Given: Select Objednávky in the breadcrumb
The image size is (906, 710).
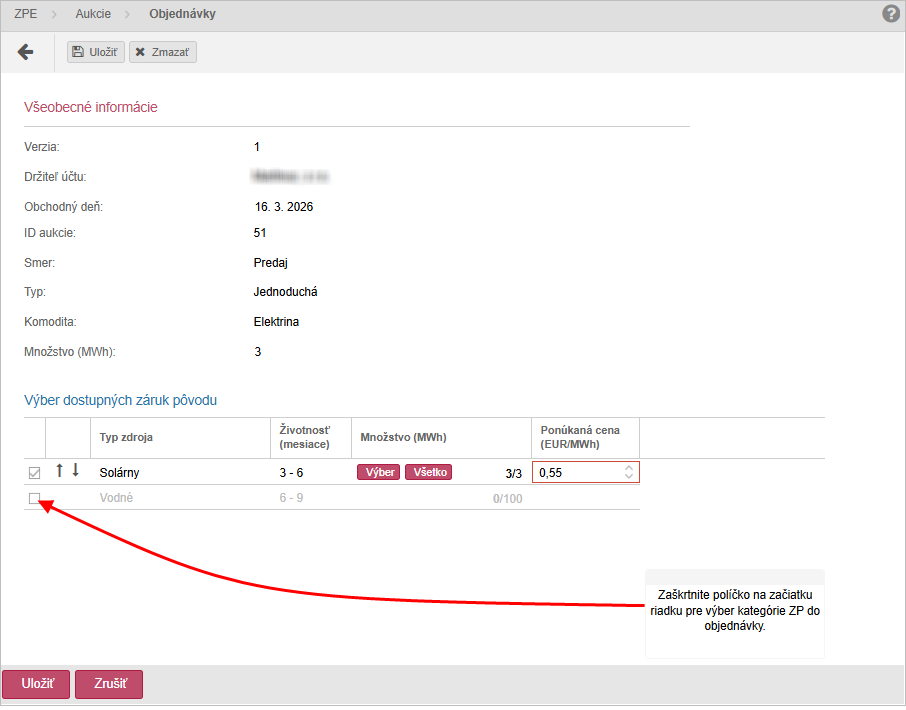Looking at the screenshot, I should [182, 14].
